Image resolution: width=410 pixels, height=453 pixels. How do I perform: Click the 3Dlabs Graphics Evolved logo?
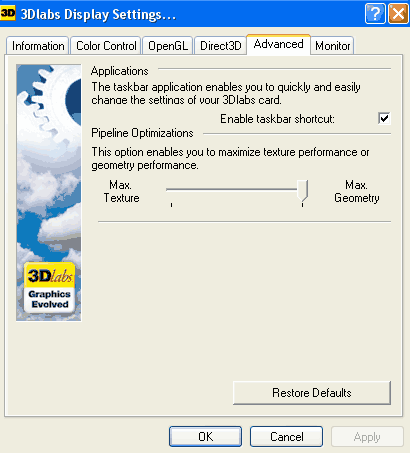[49, 287]
